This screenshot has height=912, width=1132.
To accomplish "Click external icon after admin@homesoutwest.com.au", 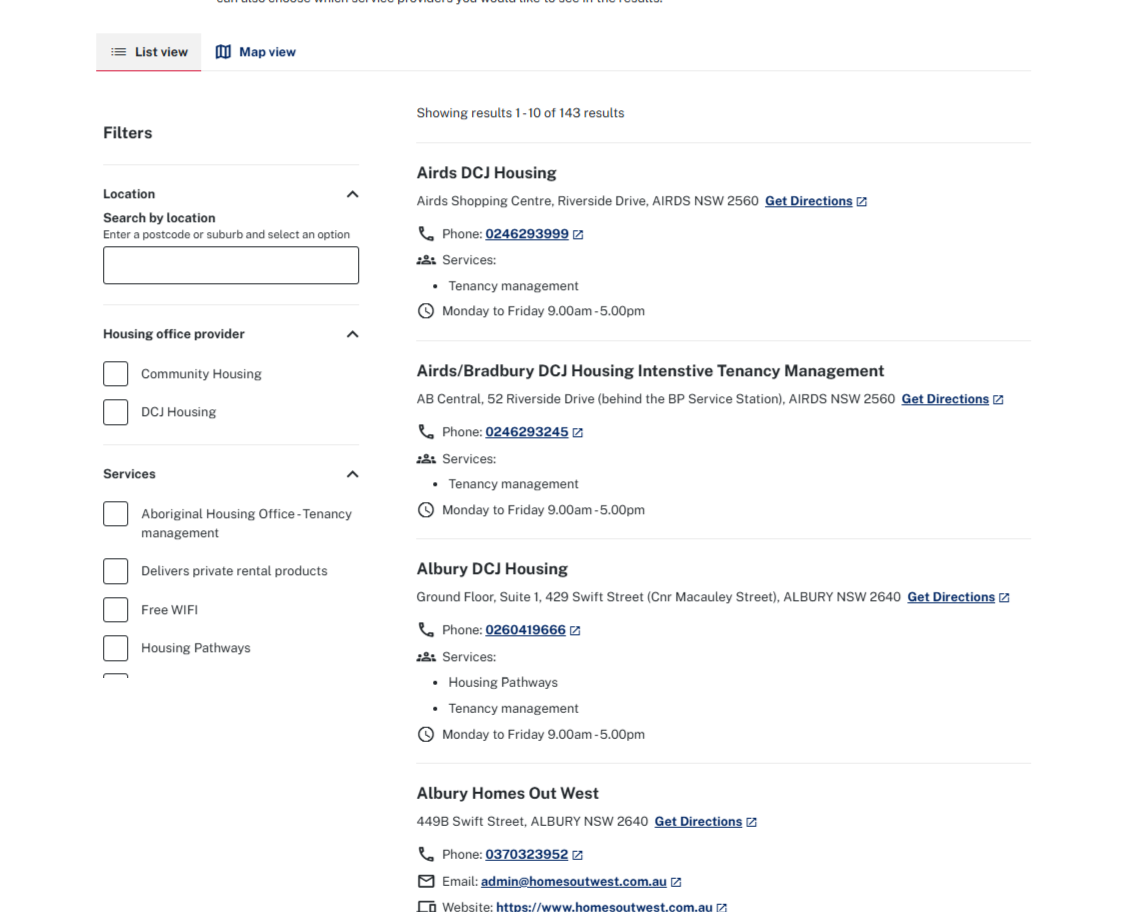I will [x=676, y=882].
